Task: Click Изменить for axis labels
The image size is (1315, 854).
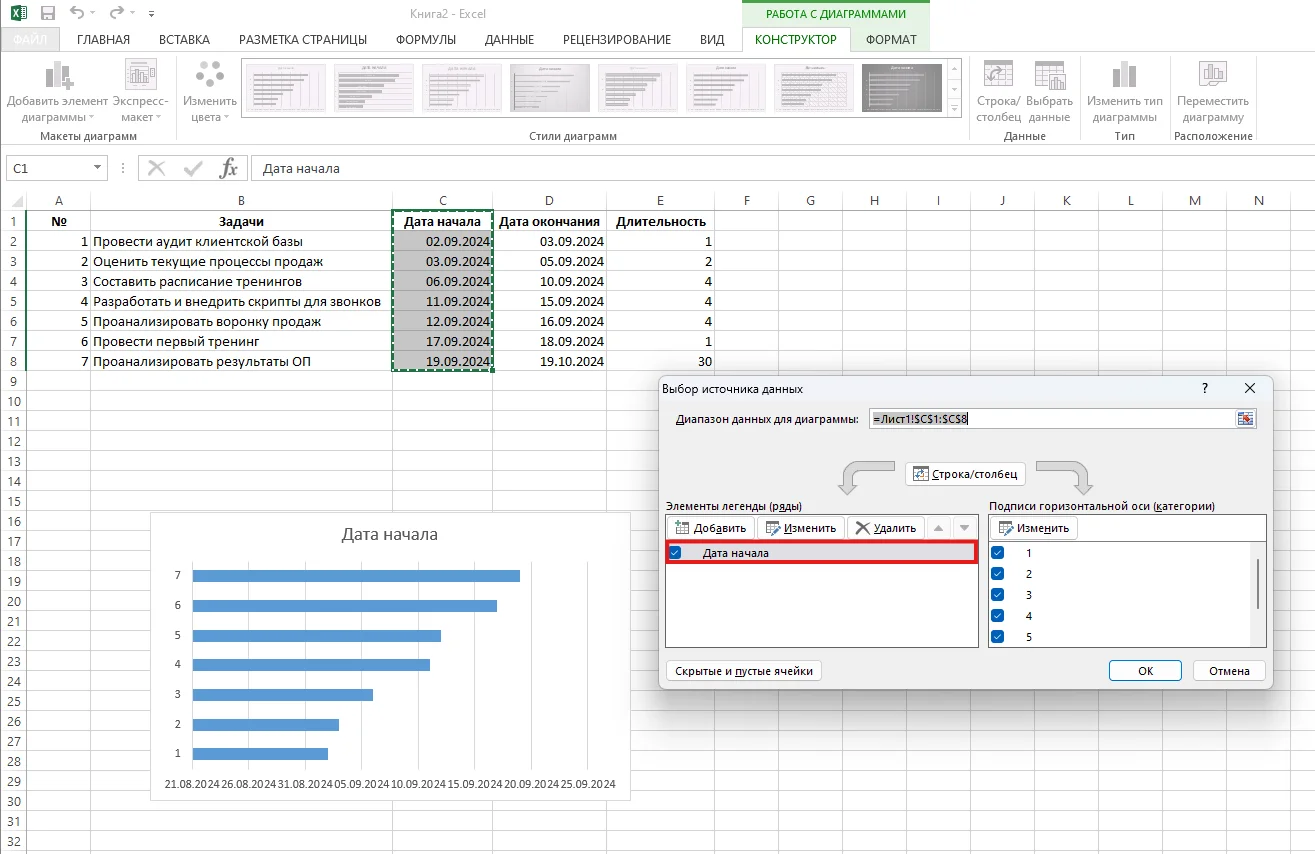Action: (x=1034, y=528)
